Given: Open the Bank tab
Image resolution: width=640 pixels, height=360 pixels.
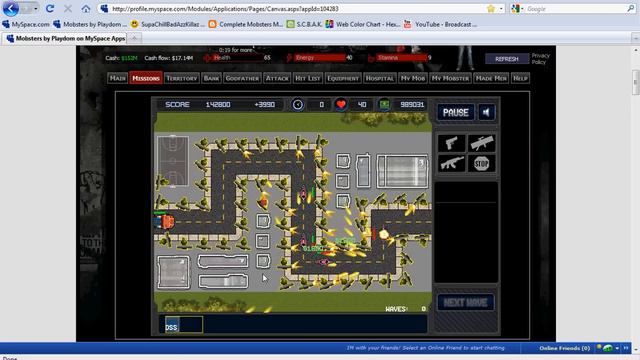Looking at the screenshot, I should (211, 78).
